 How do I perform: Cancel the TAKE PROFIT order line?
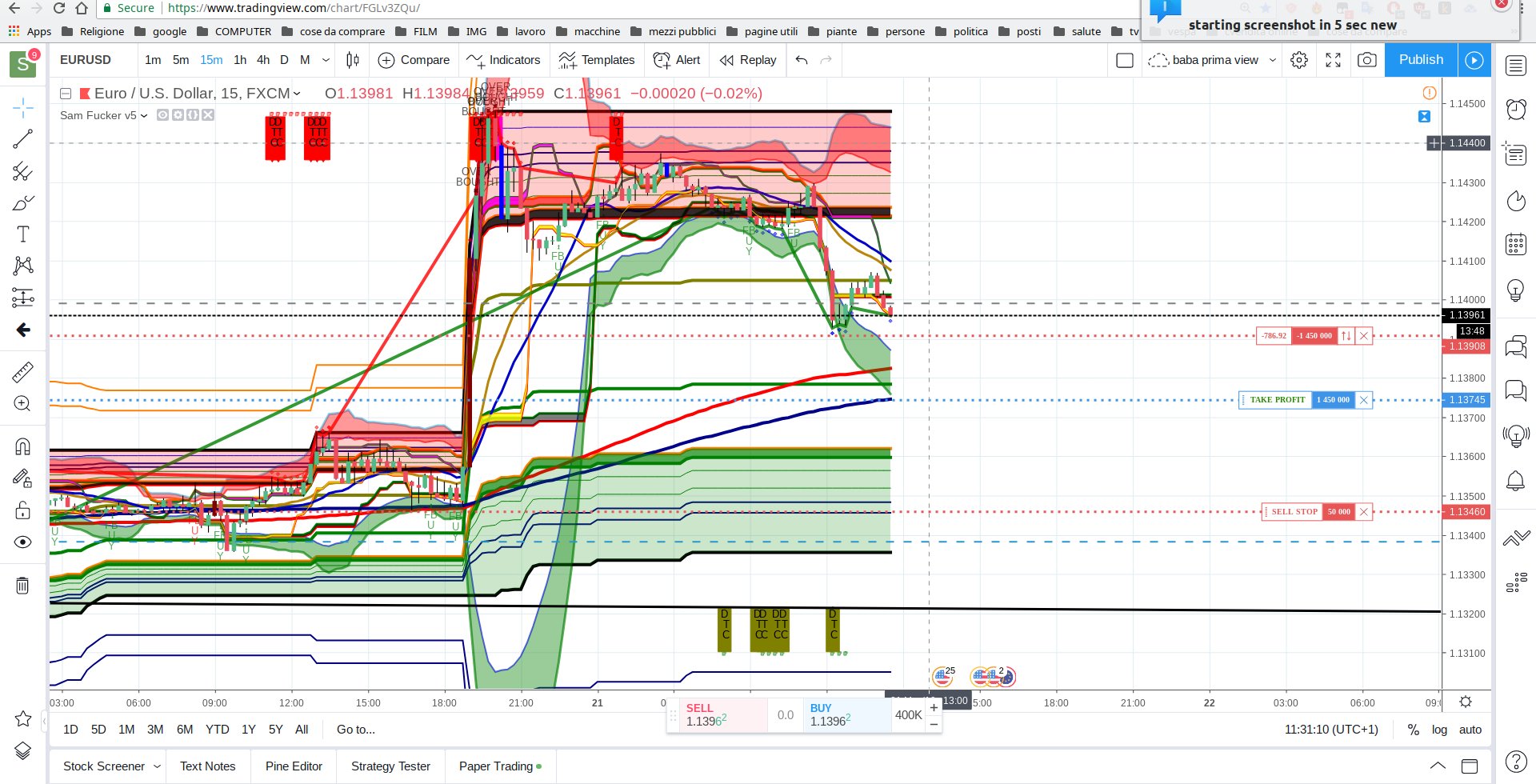click(1364, 400)
